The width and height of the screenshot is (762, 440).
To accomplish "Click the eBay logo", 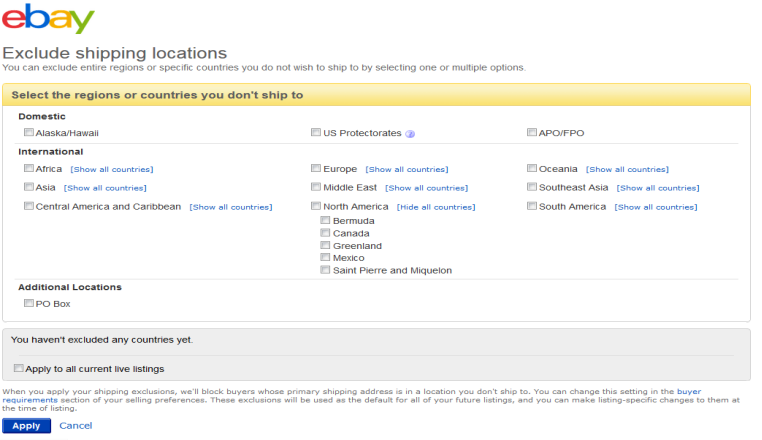I will [x=48, y=19].
